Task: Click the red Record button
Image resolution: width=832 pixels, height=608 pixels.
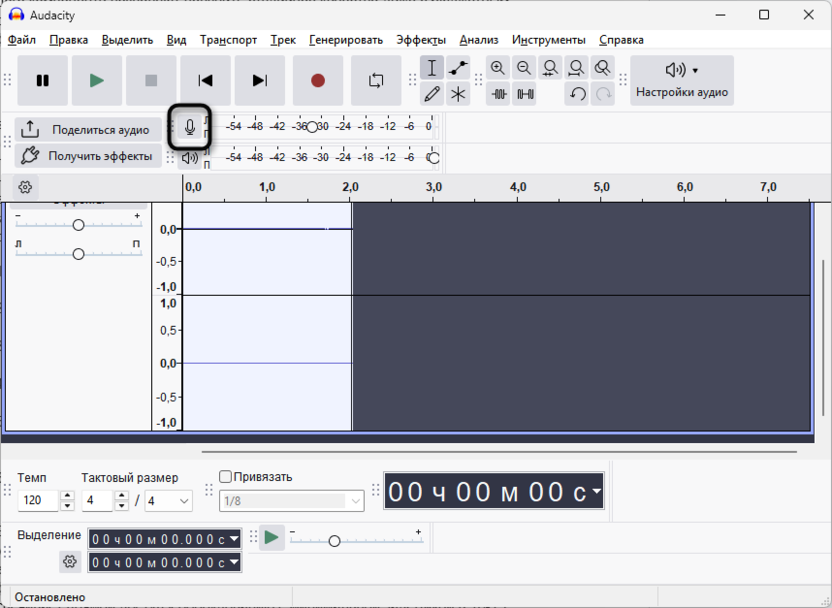Action: click(318, 81)
